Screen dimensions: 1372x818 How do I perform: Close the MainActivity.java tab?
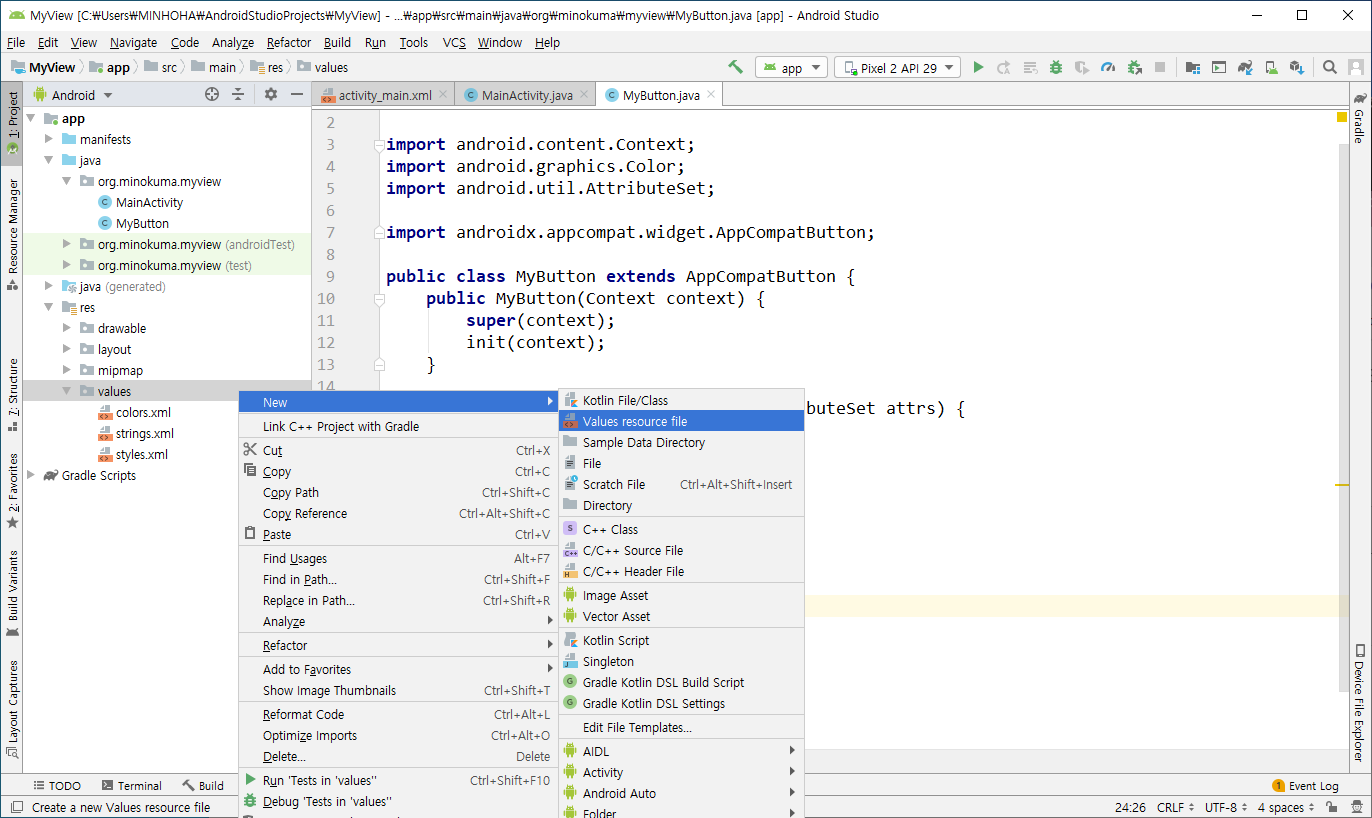[x=586, y=95]
